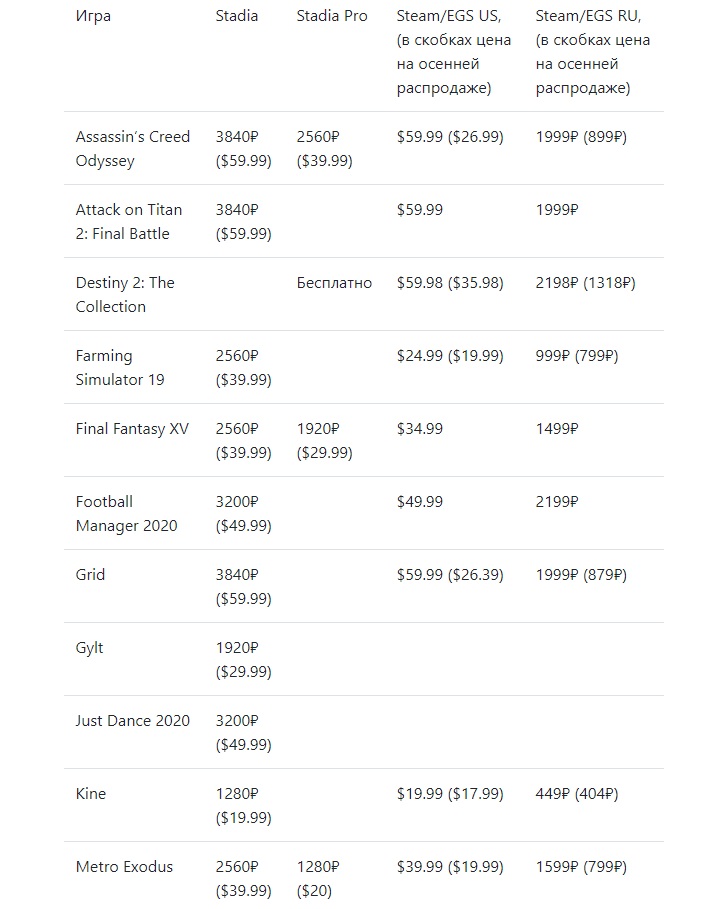This screenshot has width=724, height=909.
Task: Select the Kine game name
Action: click(90, 794)
